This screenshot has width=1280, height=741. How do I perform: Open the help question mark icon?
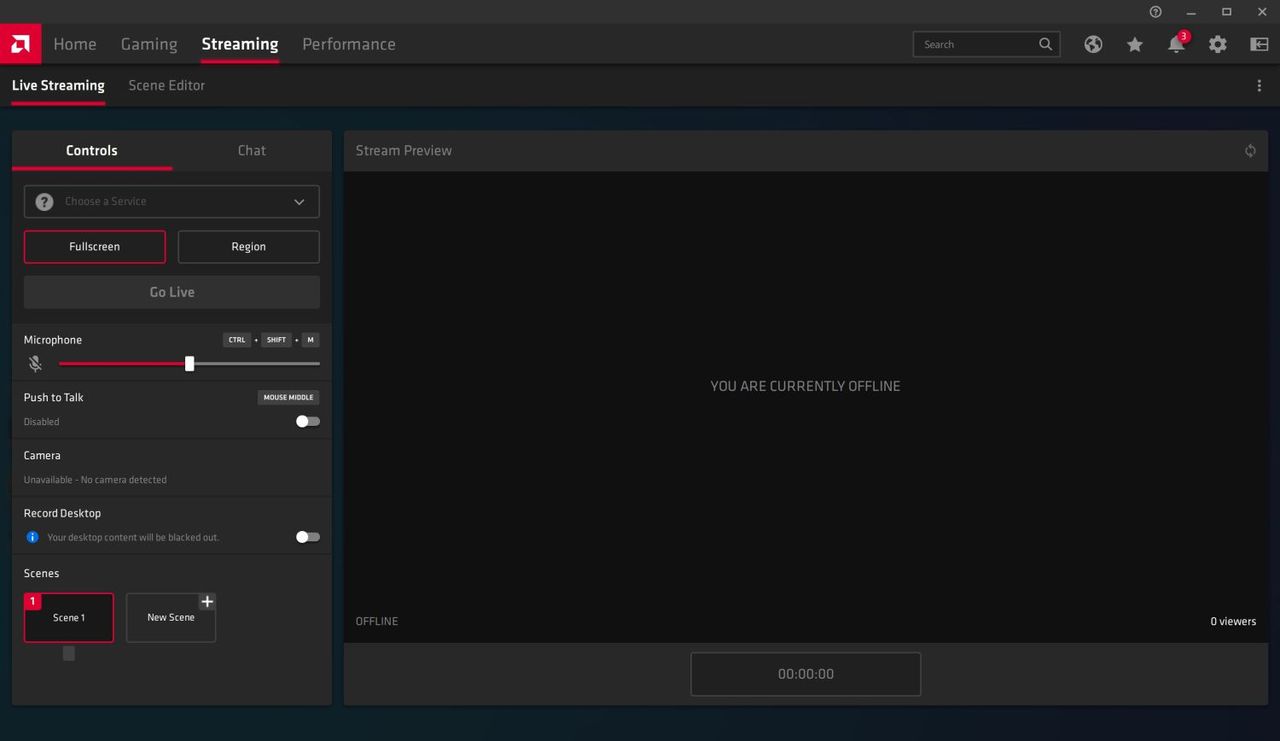[x=1156, y=12]
